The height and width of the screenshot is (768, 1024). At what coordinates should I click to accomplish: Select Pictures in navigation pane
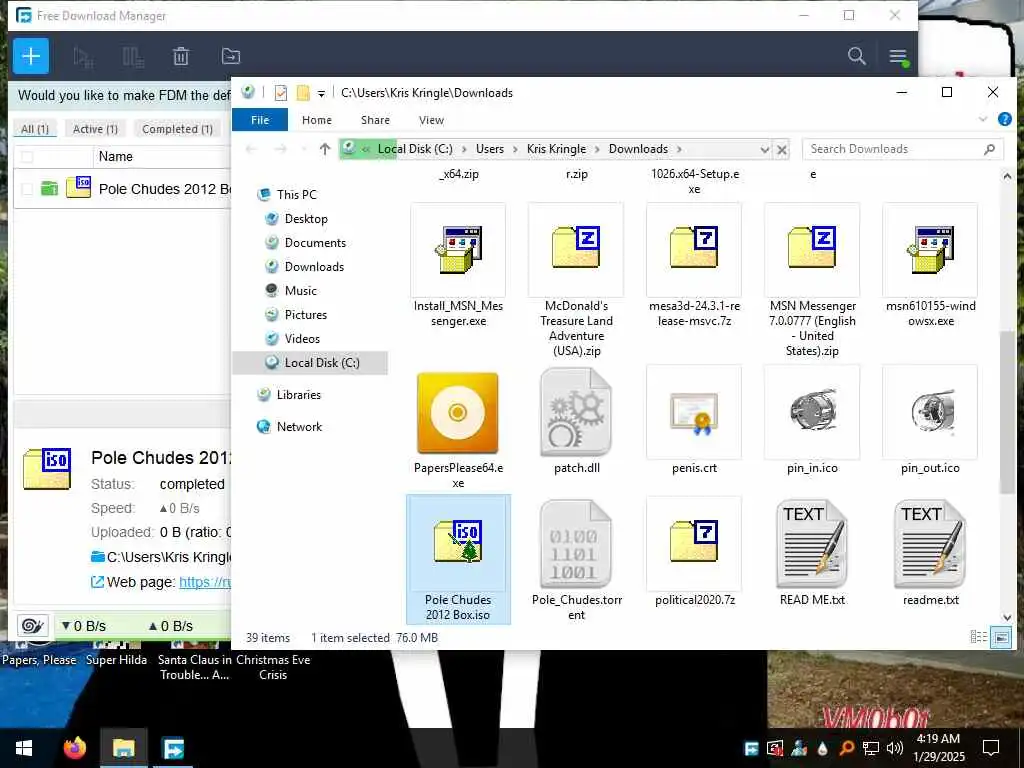(x=306, y=315)
